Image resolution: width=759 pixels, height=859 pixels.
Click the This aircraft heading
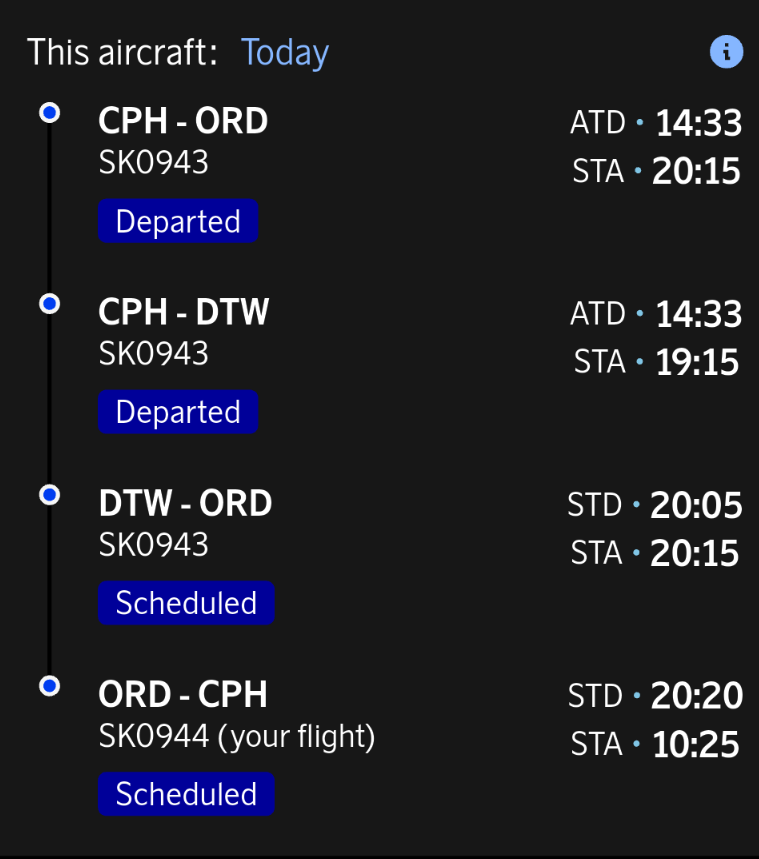click(122, 53)
